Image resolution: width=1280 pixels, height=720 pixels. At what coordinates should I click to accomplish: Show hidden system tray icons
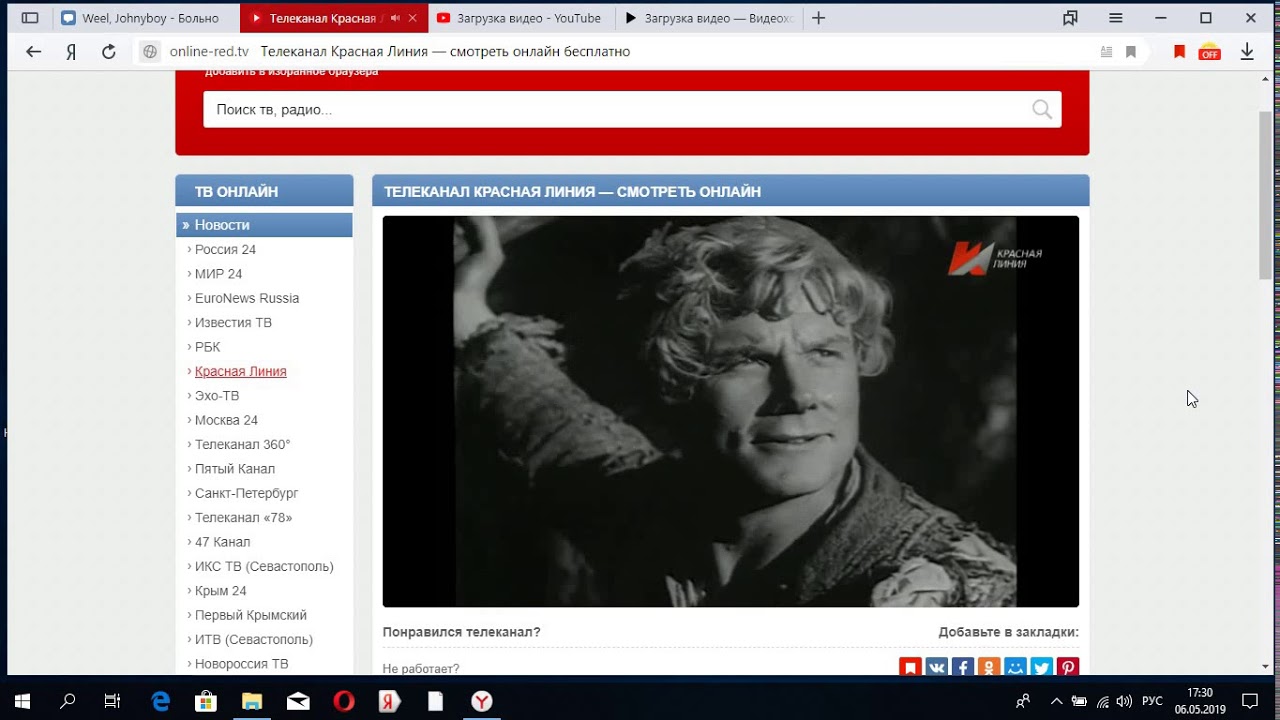(1056, 701)
